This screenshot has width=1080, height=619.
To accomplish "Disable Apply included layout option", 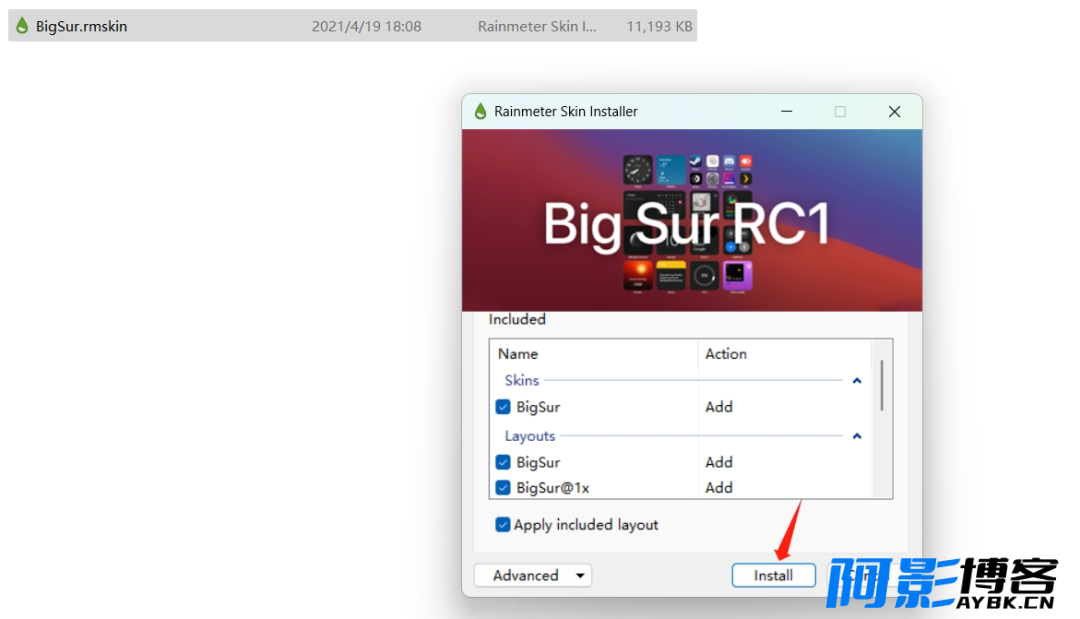I will click(x=503, y=525).
